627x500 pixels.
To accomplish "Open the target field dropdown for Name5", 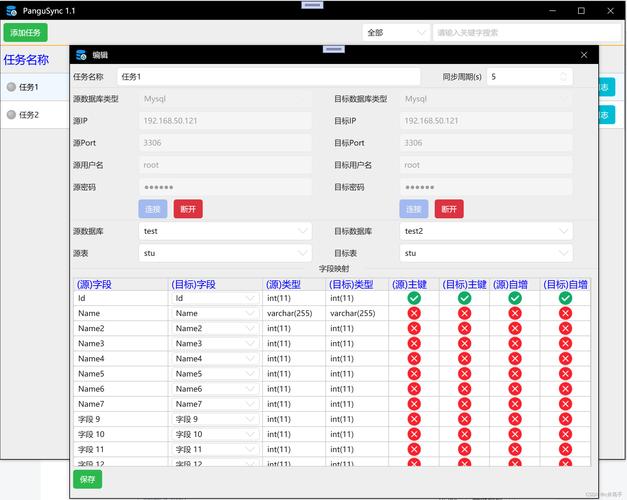I will coord(215,374).
